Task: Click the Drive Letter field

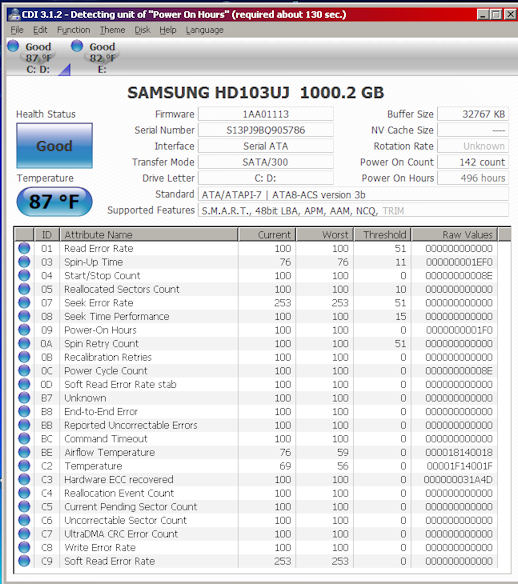Action: [x=266, y=178]
